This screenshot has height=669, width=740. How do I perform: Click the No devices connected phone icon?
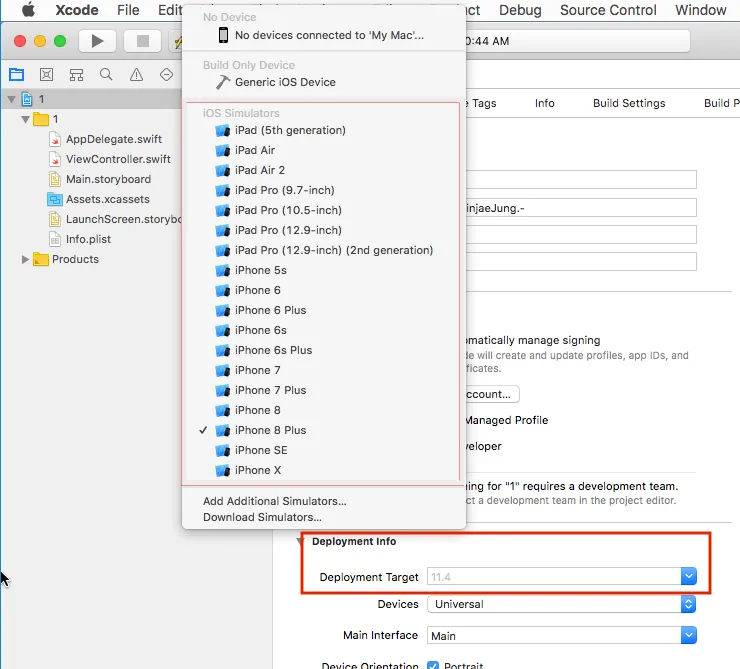(x=223, y=35)
